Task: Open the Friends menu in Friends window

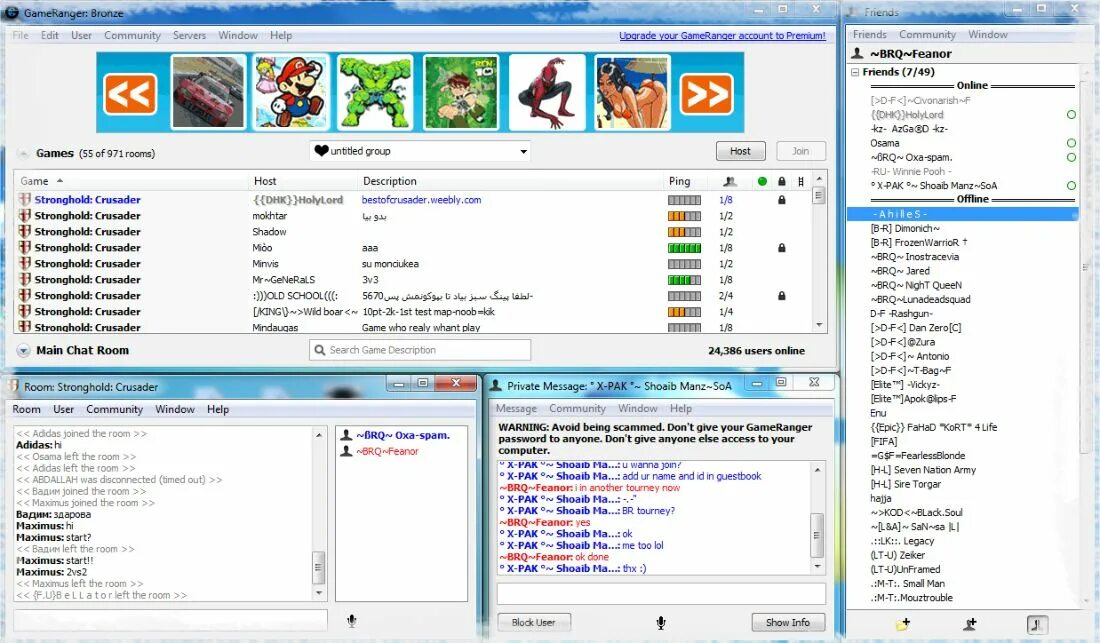Action: point(870,34)
